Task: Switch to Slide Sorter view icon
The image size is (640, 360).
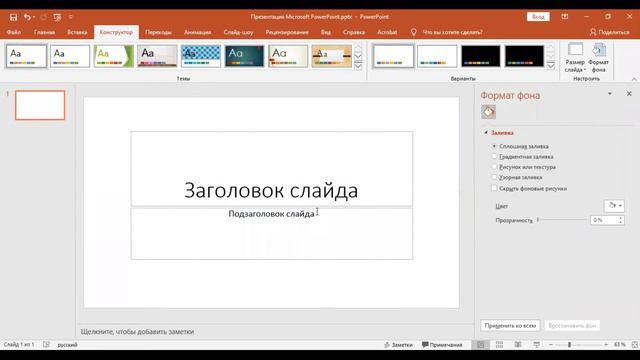Action: click(499, 345)
